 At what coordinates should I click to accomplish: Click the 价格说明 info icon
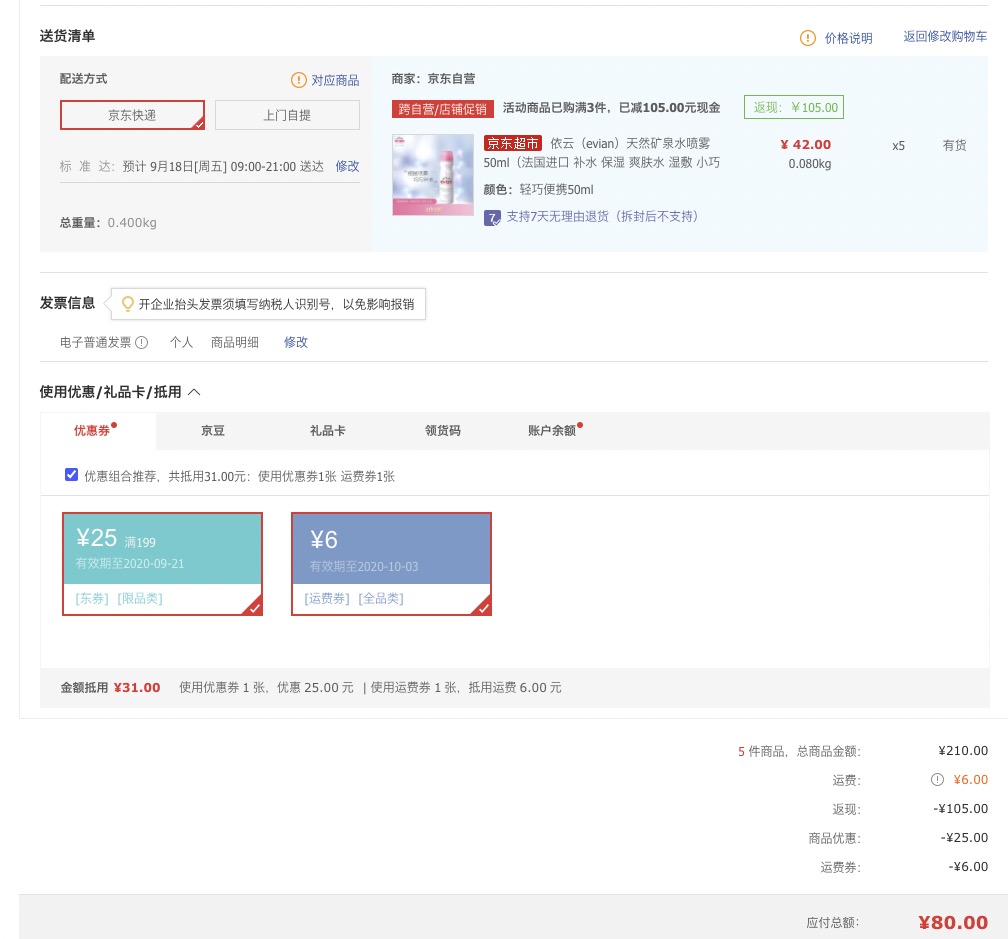[807, 38]
